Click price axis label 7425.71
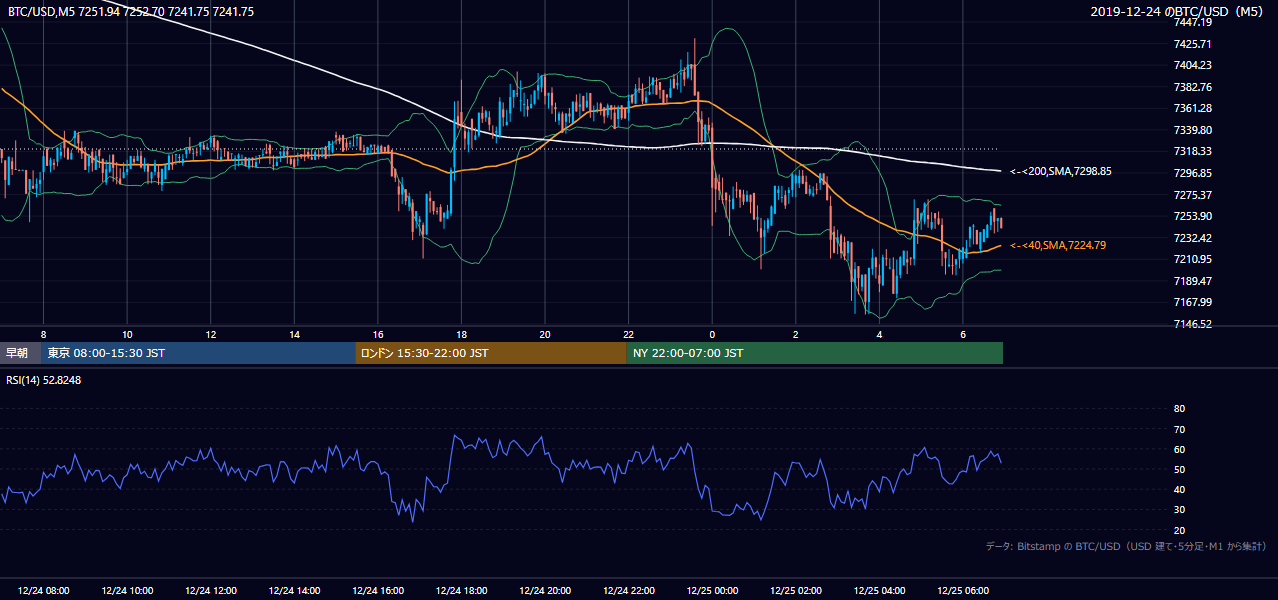This screenshot has height=600, width=1278. (1192, 44)
